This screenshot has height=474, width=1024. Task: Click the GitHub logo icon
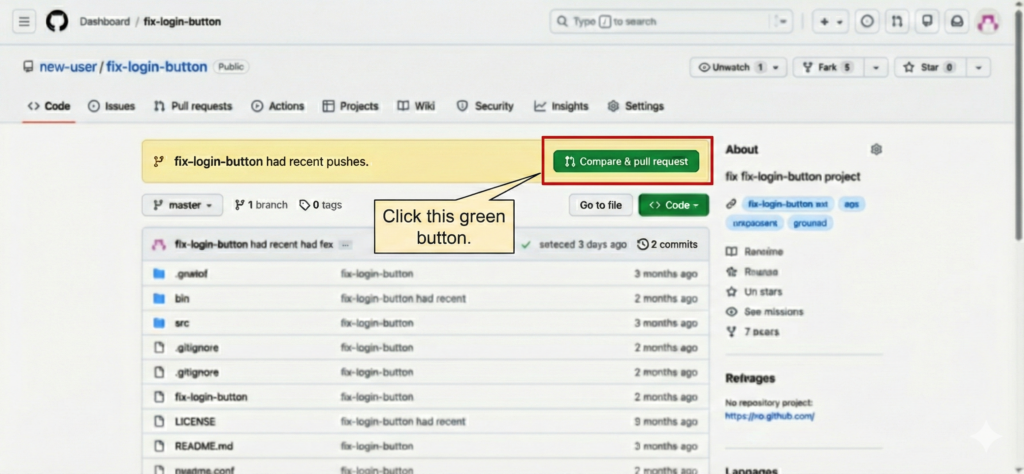point(57,21)
